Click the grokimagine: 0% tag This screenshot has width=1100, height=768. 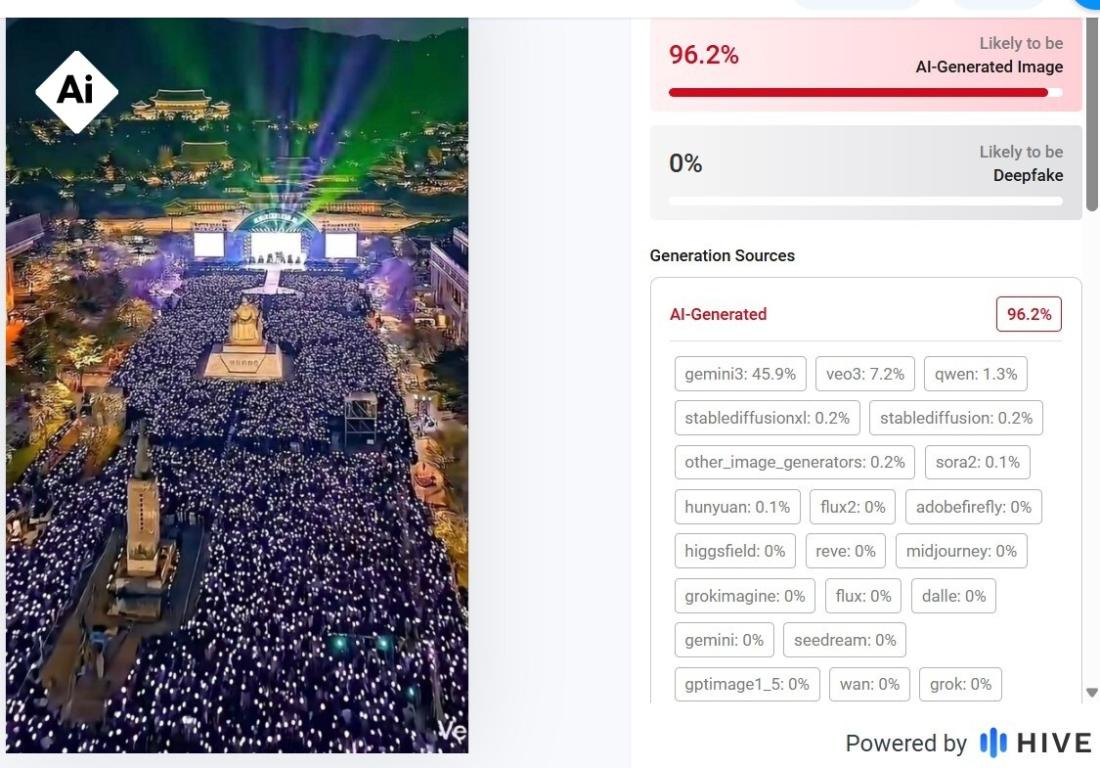pyautogui.click(x=744, y=596)
